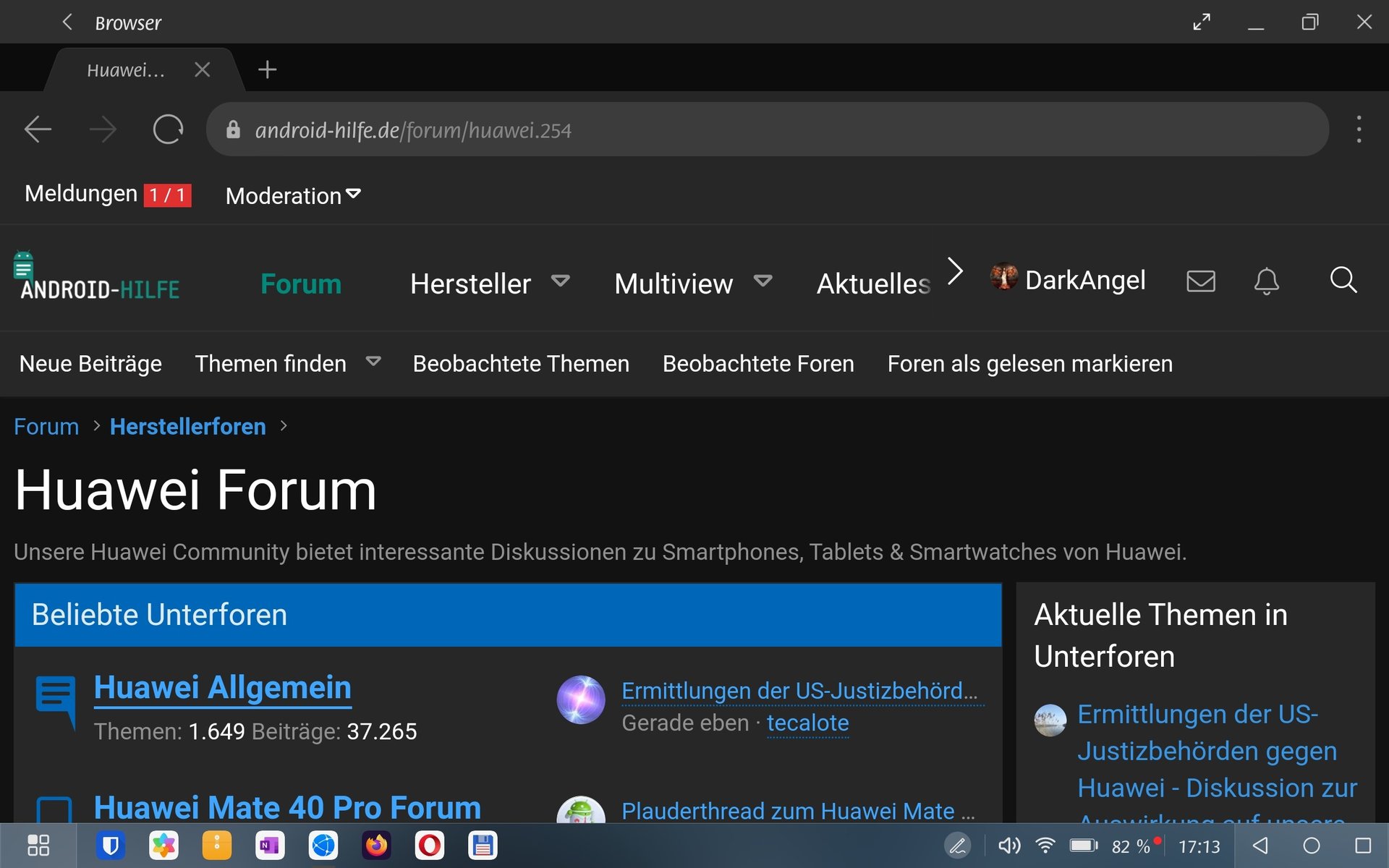Close the Huawei browser tab
The height and width of the screenshot is (868, 1389).
coord(203,69)
